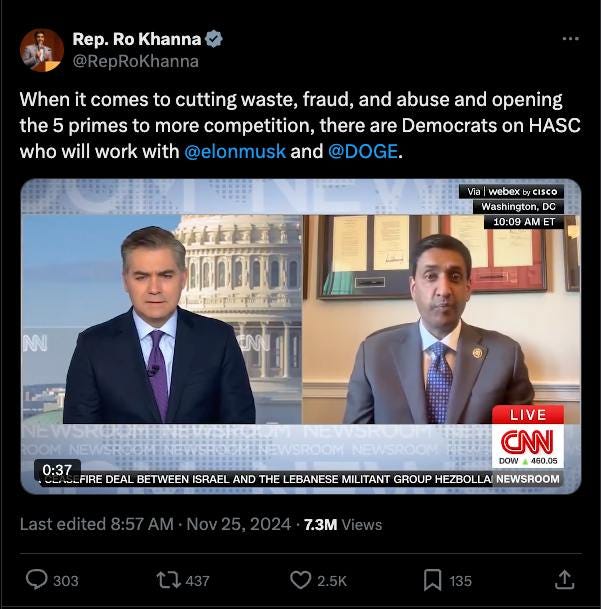Open the @RepRoKhanna handle
This screenshot has width=601, height=609.
coord(136,61)
